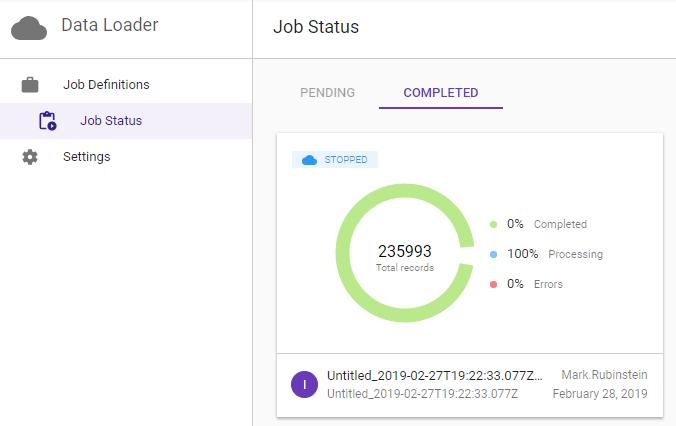
Task: Click the Job Status clipboard icon
Action: [47, 121]
